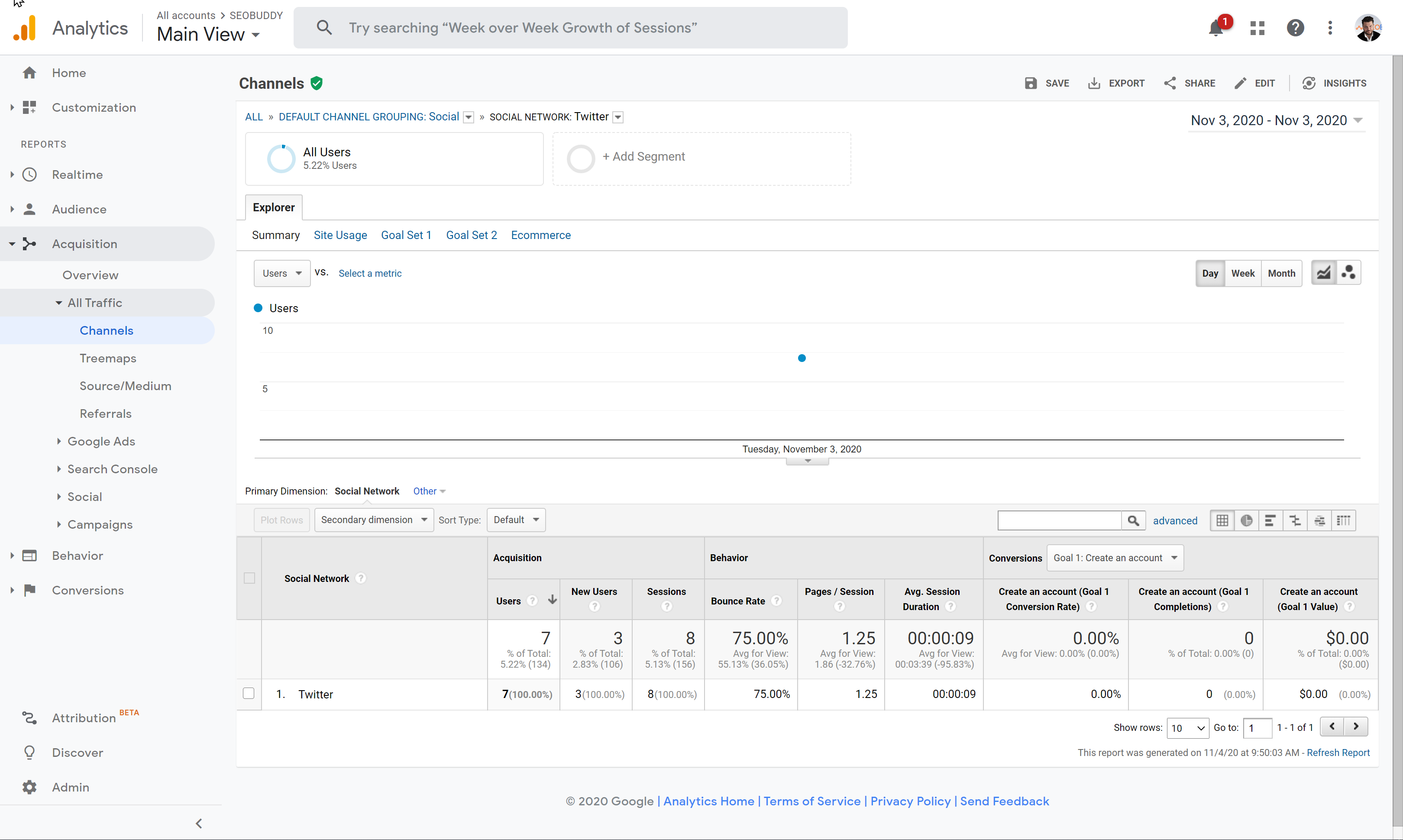
Task: Open the three-dot more options menu
Action: (1330, 28)
